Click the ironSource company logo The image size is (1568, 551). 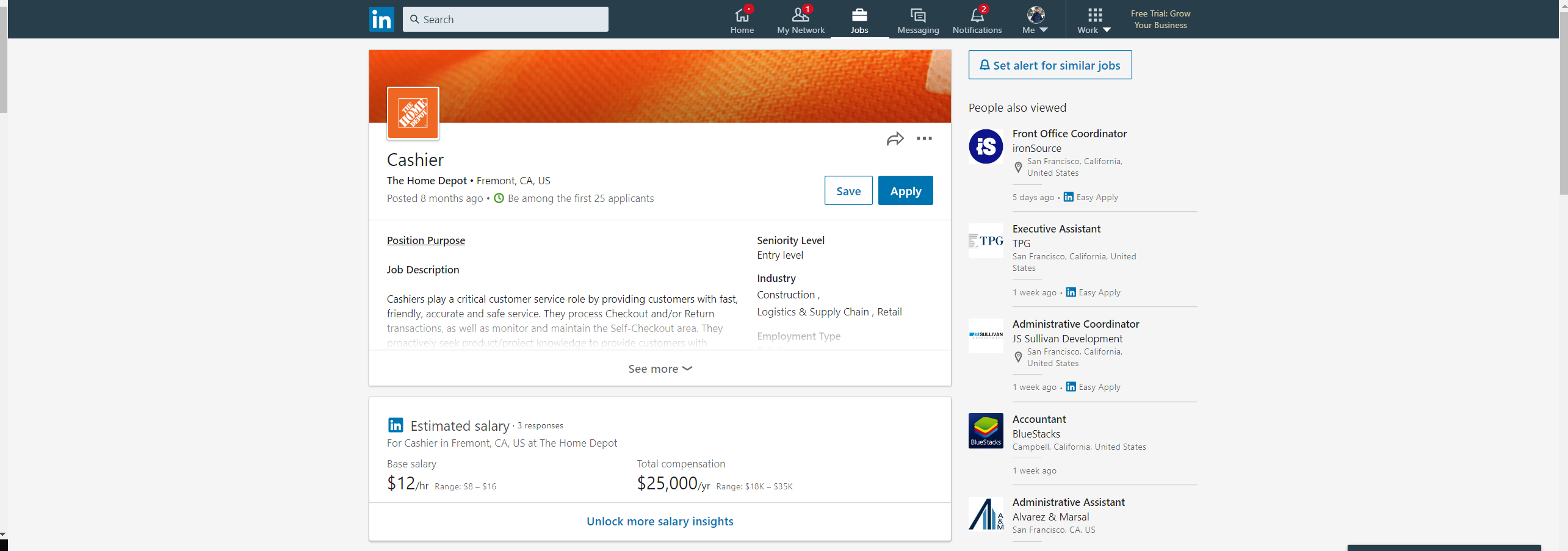coord(986,146)
